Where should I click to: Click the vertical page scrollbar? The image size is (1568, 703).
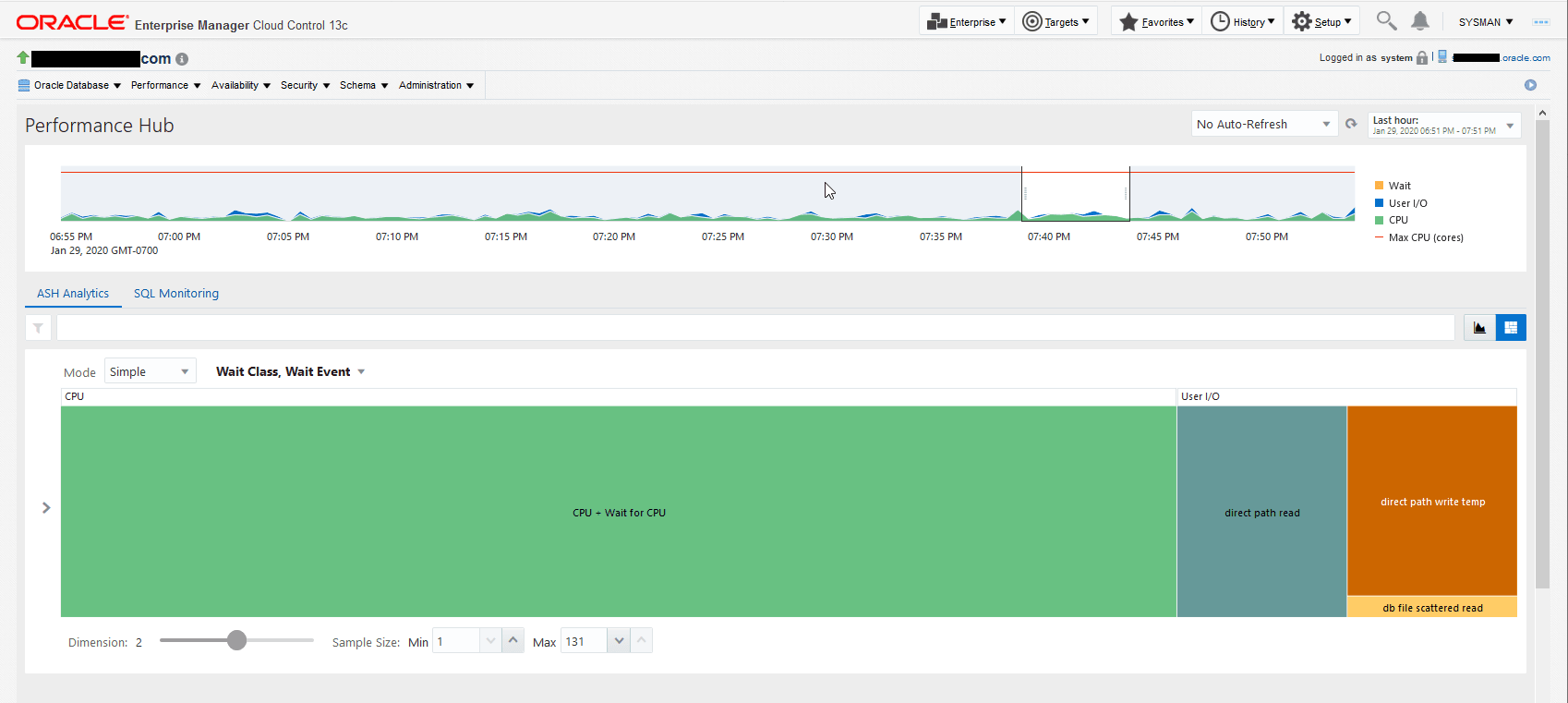(x=1542, y=354)
